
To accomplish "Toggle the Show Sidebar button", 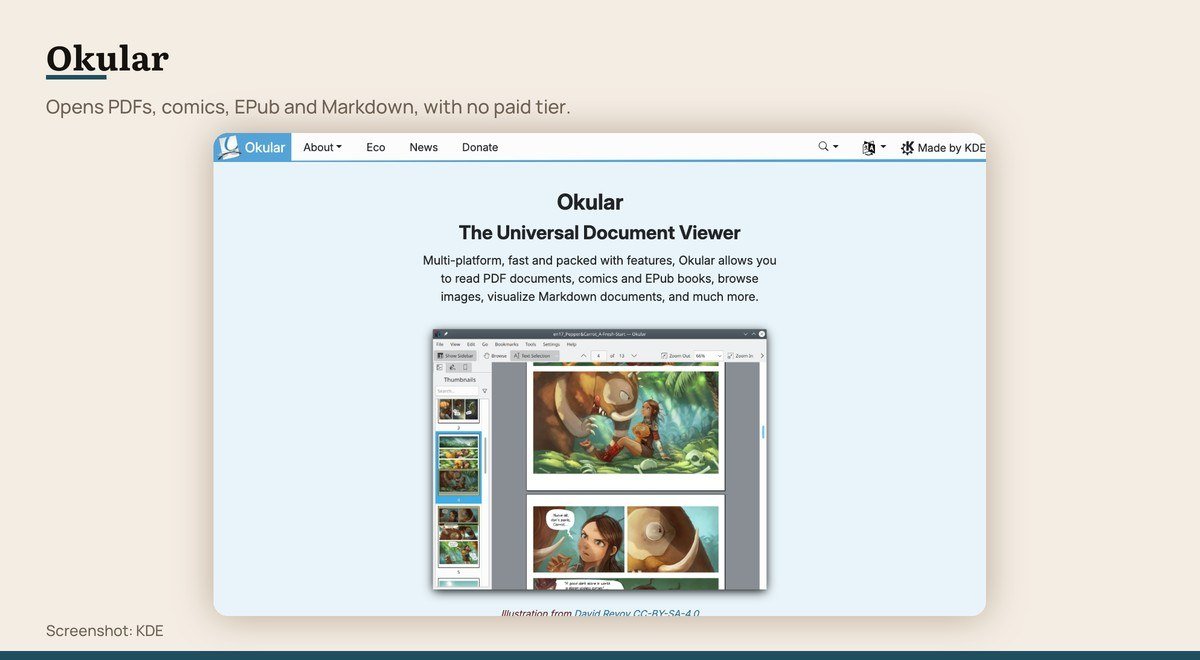I will [455, 356].
